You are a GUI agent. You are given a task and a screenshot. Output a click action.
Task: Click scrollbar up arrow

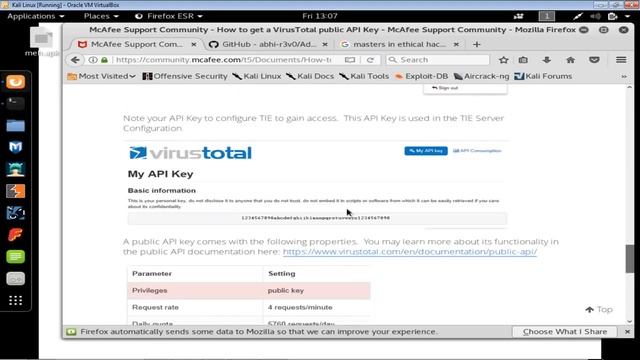click(x=629, y=87)
